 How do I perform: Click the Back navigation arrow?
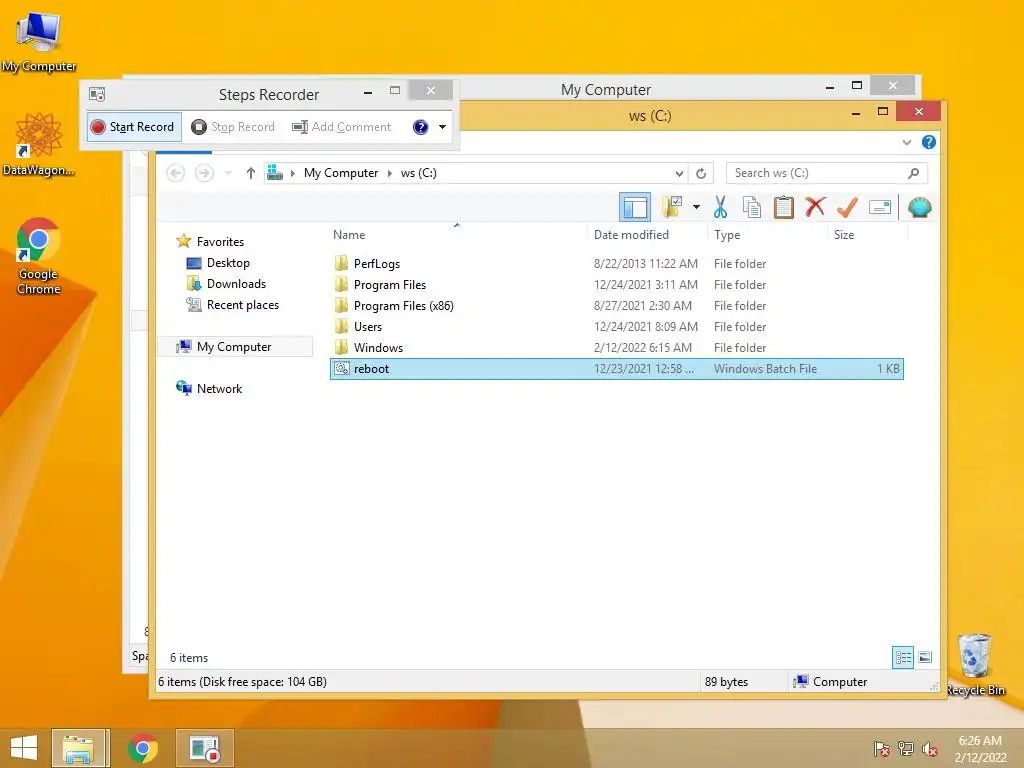(175, 173)
